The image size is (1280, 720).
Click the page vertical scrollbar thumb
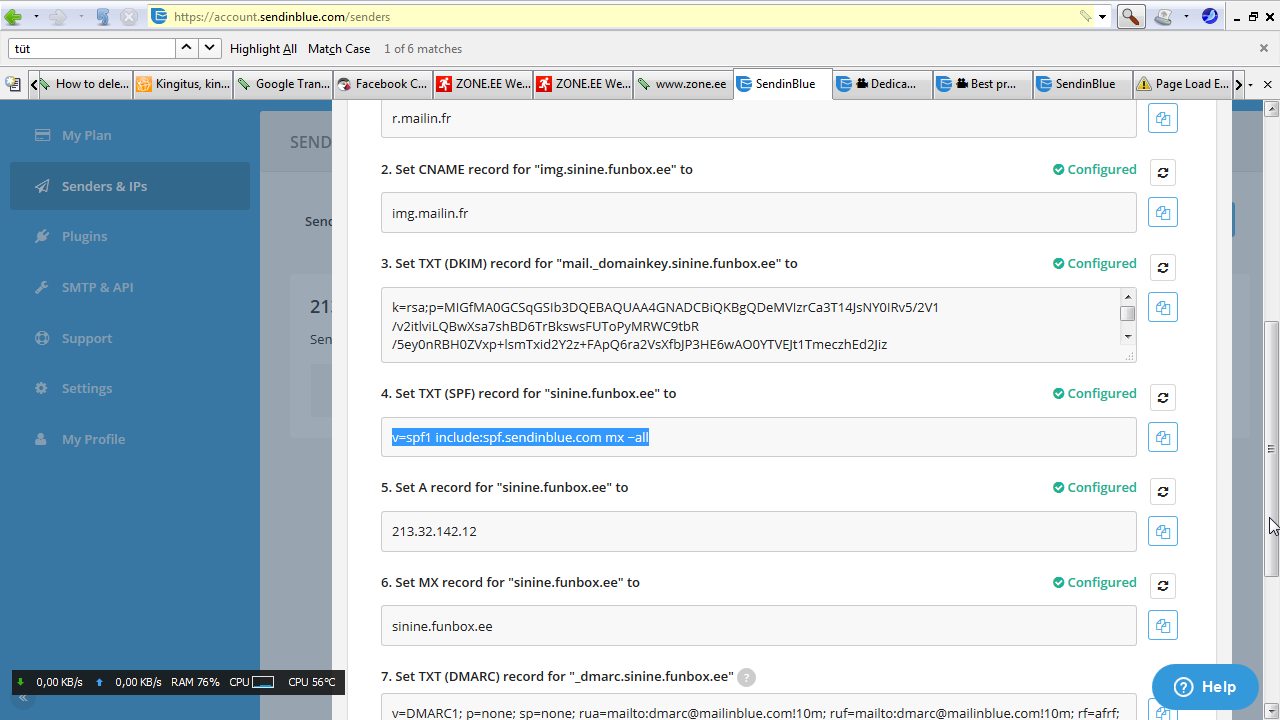[1272, 449]
